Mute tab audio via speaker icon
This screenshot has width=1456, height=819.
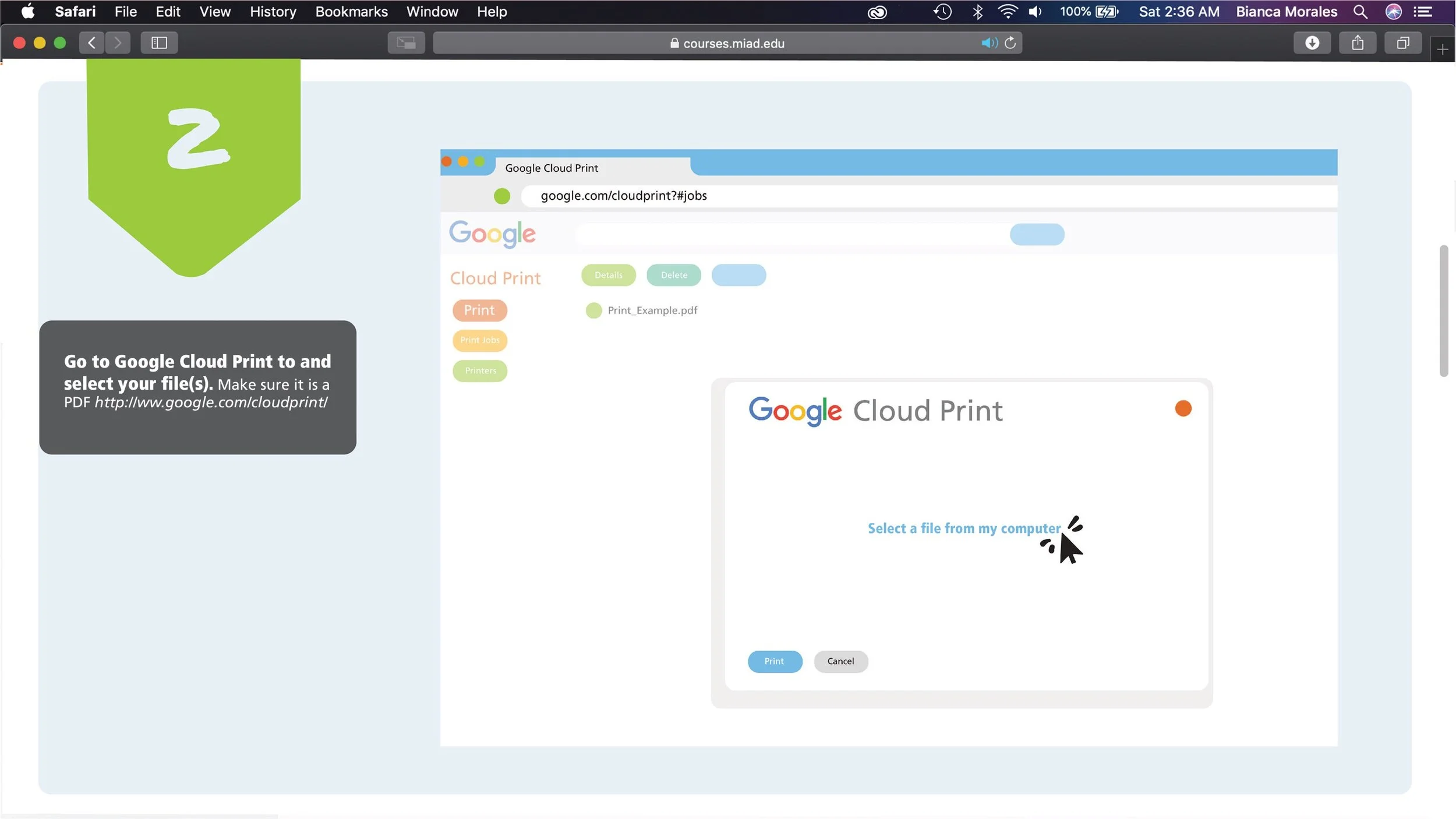point(988,43)
